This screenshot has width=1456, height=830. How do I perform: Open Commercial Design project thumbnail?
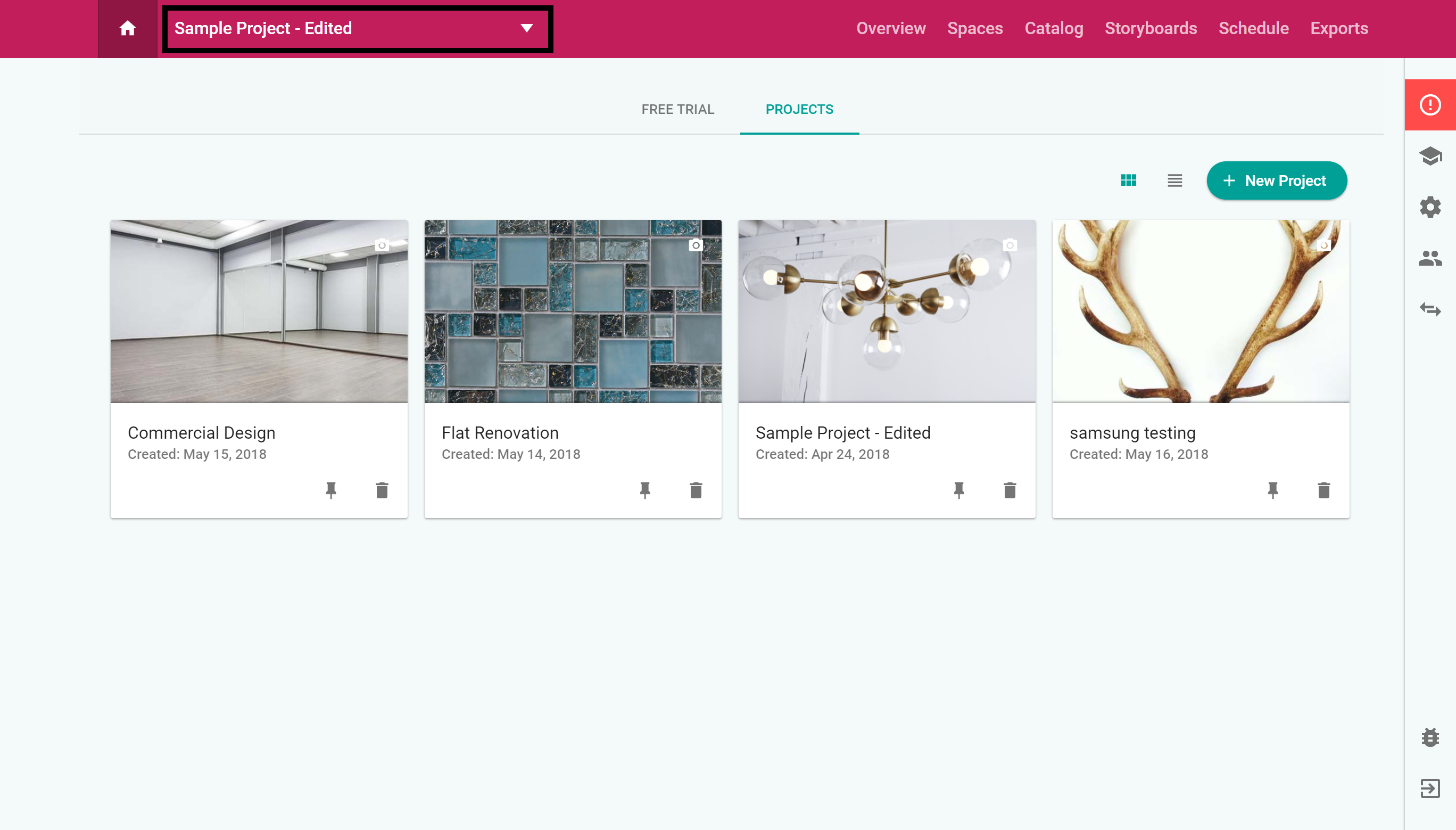pyautogui.click(x=259, y=311)
